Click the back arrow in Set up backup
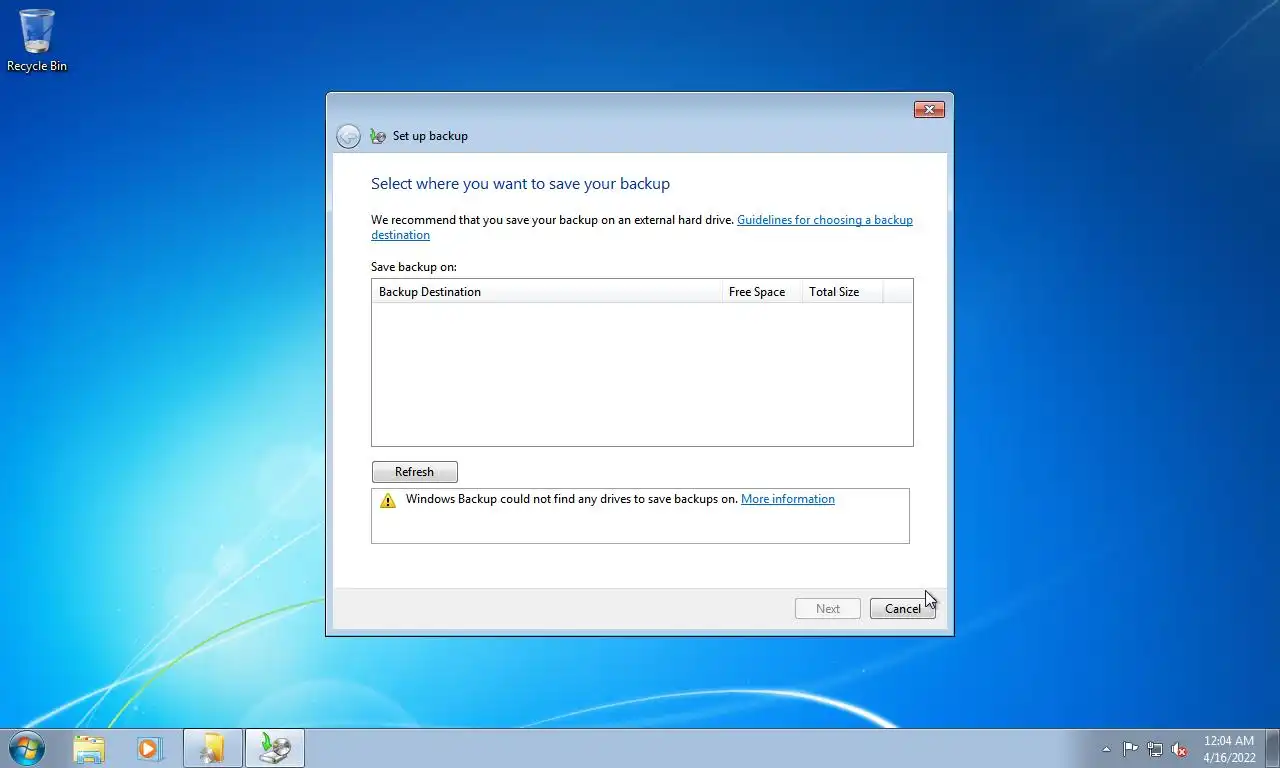This screenshot has width=1280, height=768. (x=348, y=136)
